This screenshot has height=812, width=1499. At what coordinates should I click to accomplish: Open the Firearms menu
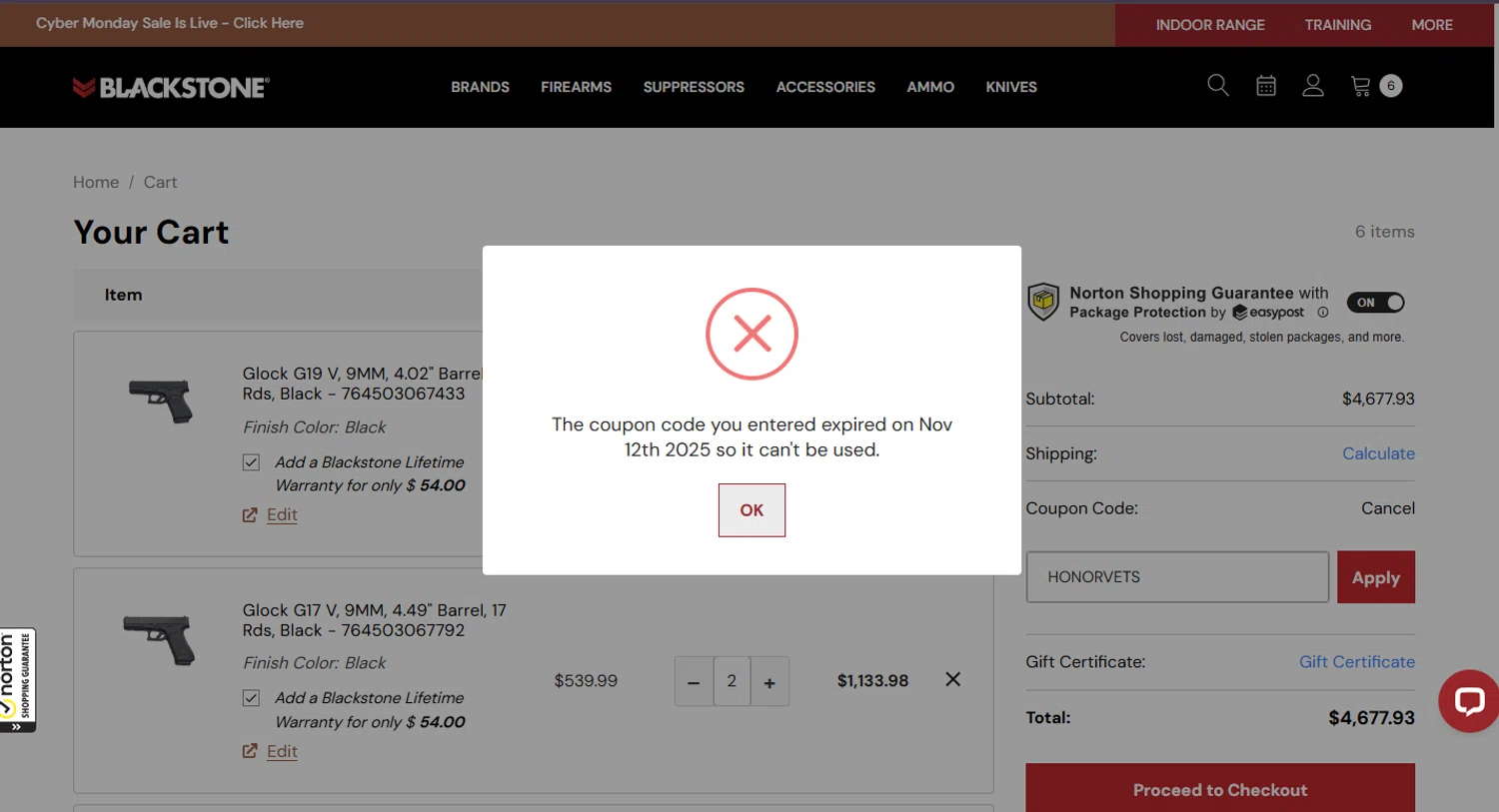[x=577, y=87]
